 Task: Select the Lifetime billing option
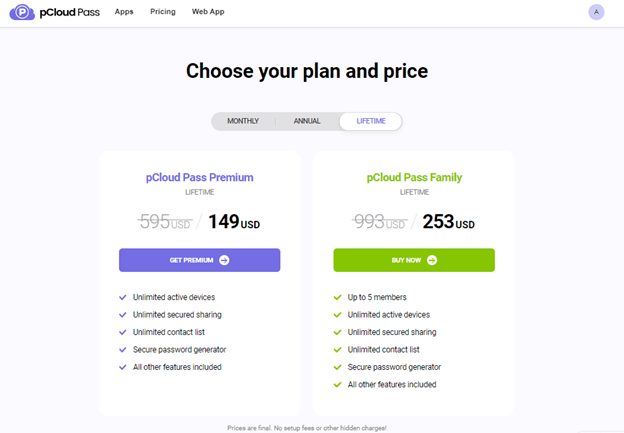[x=371, y=121]
